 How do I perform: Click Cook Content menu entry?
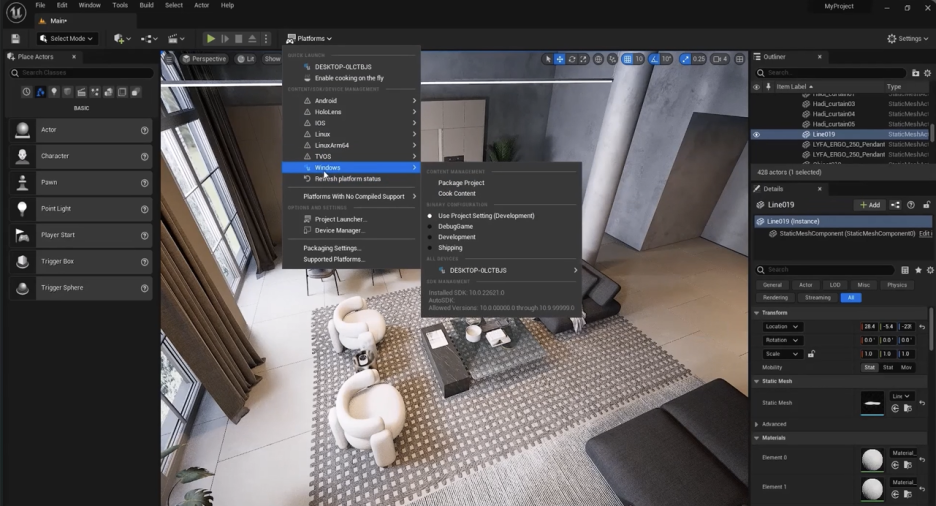pyautogui.click(x=457, y=194)
